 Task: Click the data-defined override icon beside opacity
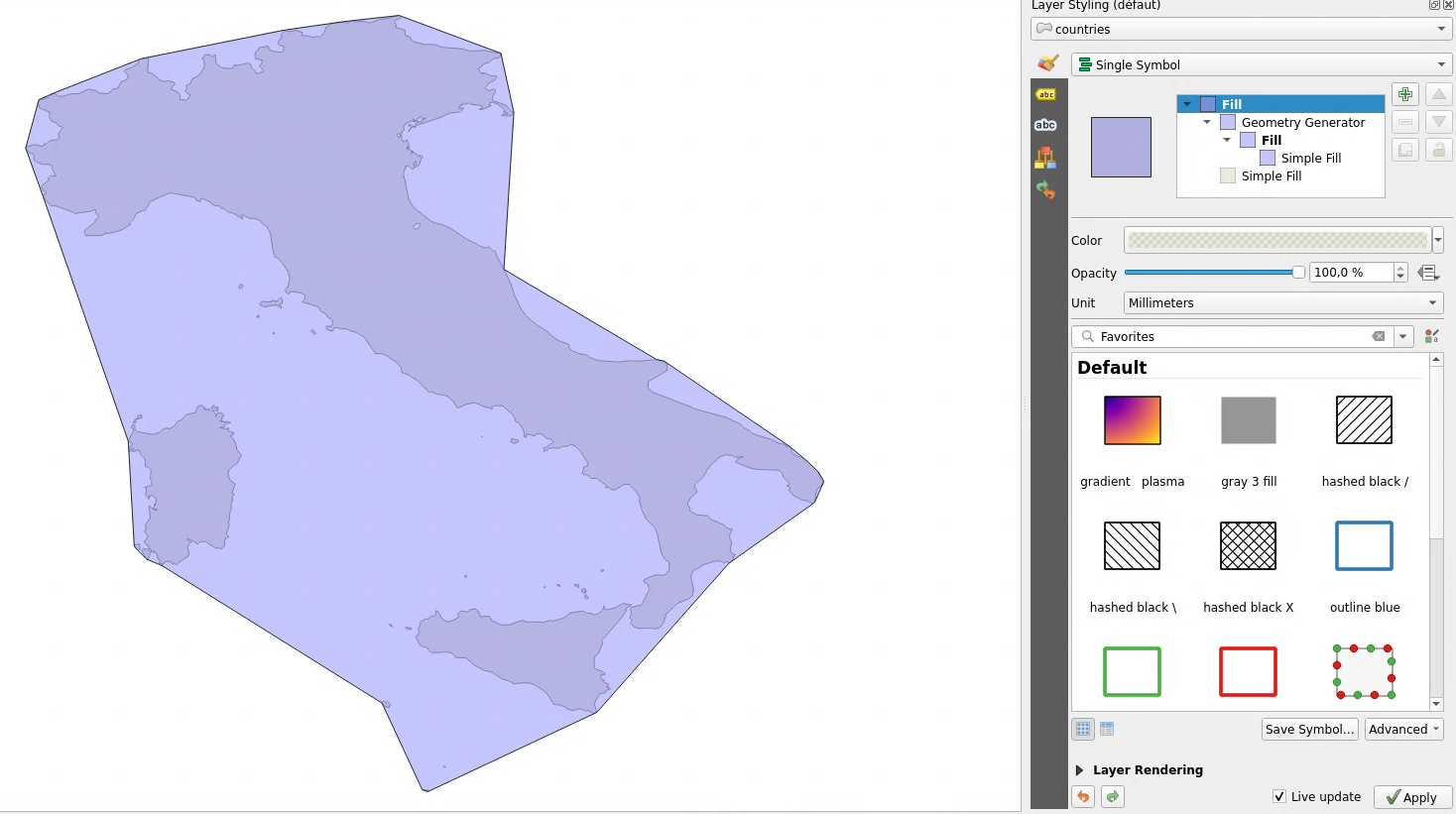pyautogui.click(x=1427, y=273)
